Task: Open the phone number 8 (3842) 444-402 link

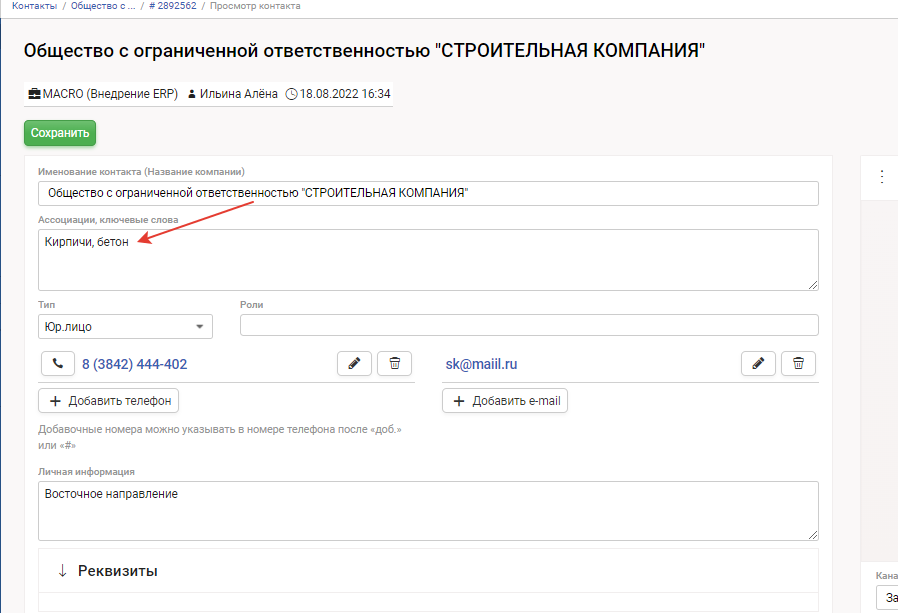Action: pos(134,364)
